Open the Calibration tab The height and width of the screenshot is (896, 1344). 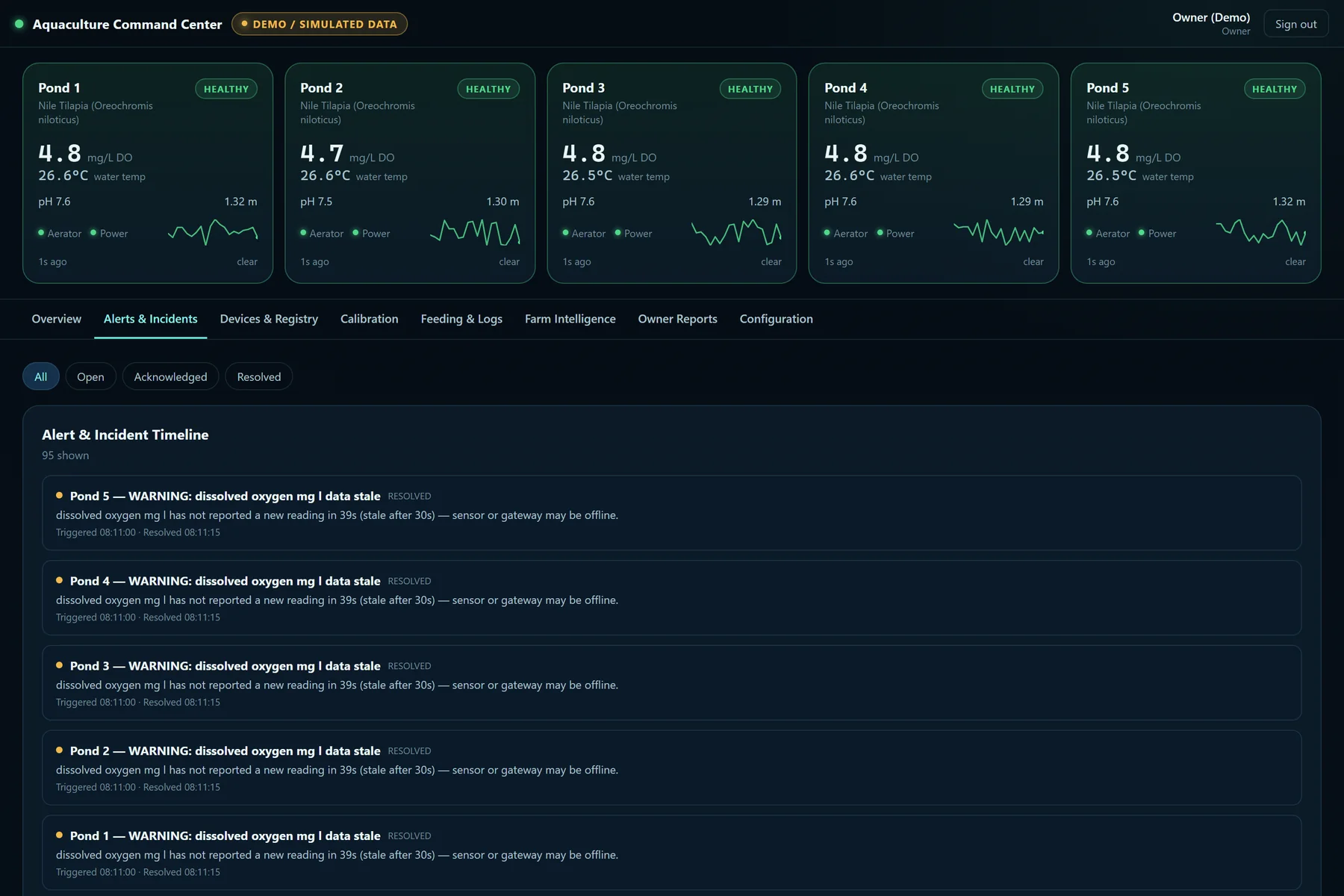pyautogui.click(x=370, y=319)
